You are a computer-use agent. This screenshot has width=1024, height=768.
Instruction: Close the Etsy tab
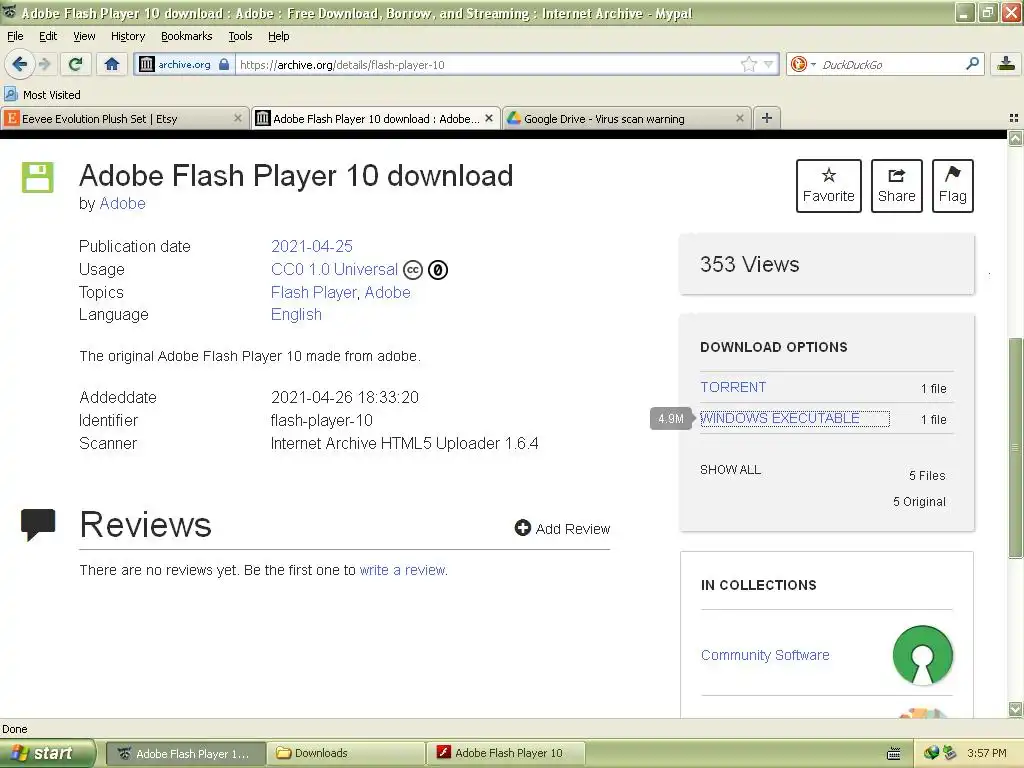click(x=238, y=118)
